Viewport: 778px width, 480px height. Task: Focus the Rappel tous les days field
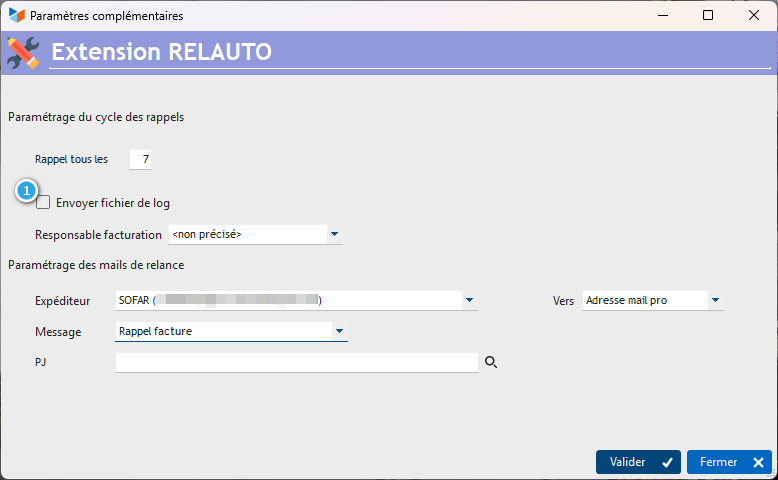[140, 159]
